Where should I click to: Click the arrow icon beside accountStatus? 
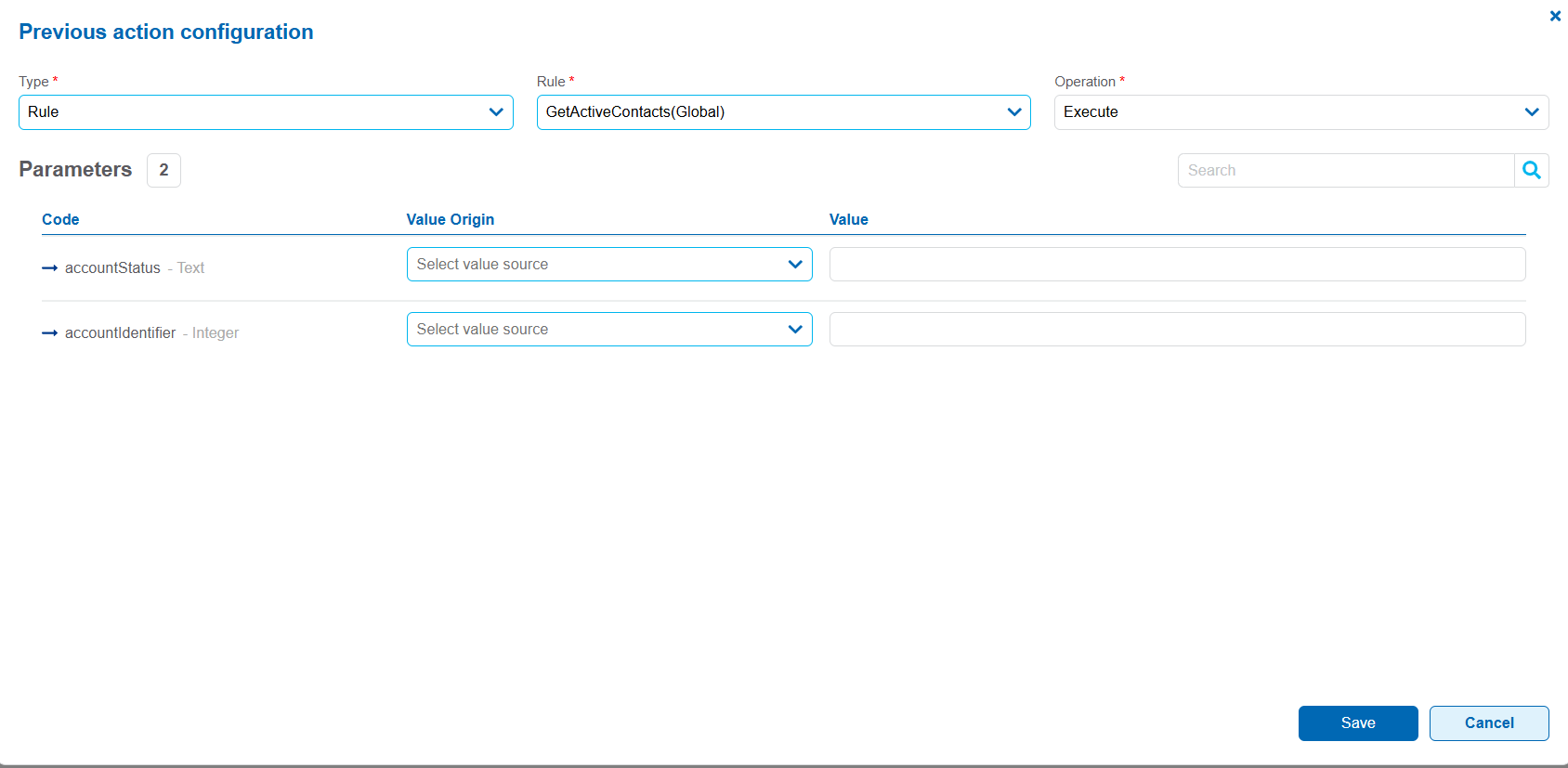(50, 268)
